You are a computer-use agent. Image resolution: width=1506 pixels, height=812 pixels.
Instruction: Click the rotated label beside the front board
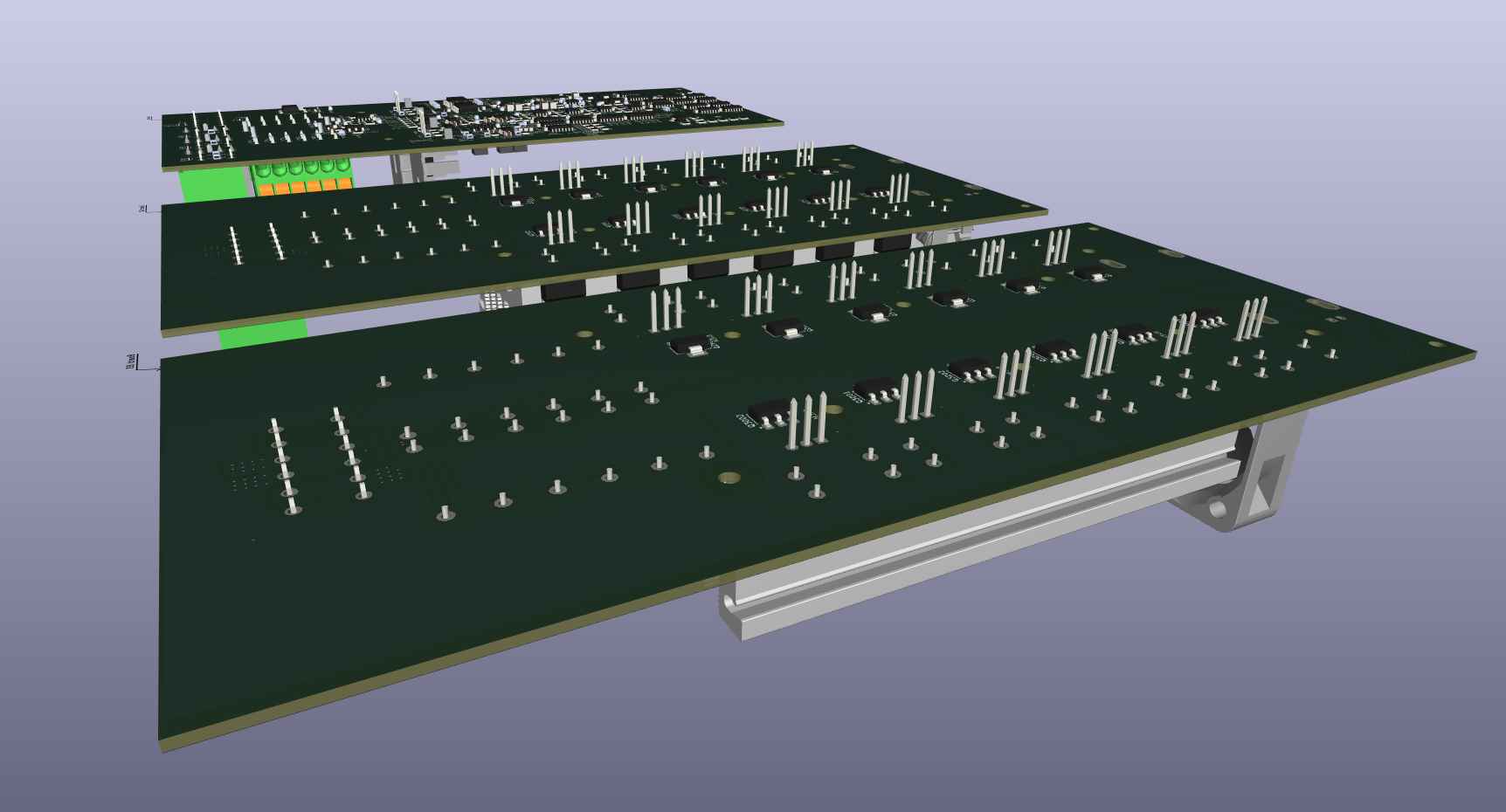click(x=132, y=361)
